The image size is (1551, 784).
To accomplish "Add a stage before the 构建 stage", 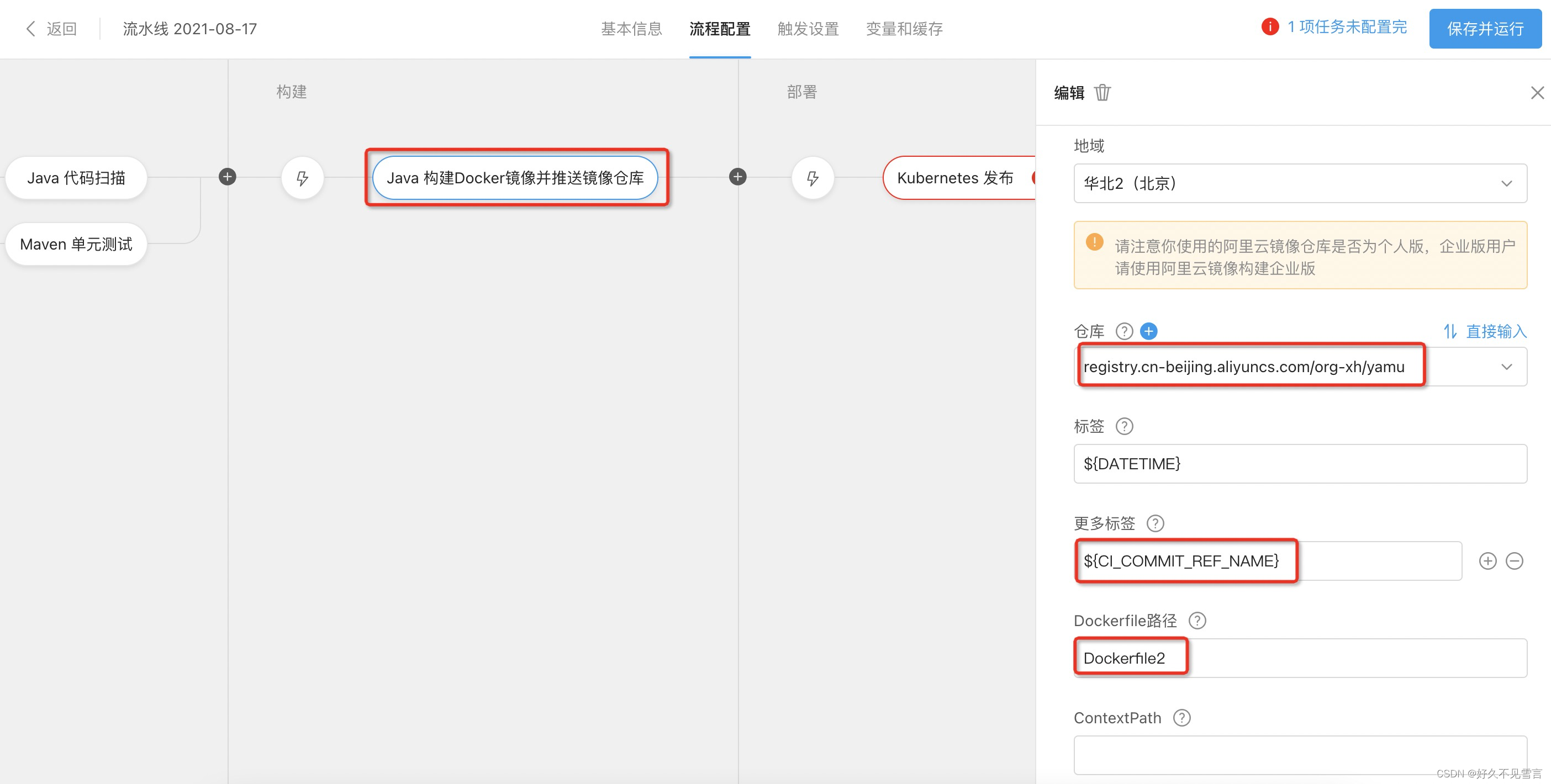I will point(227,177).
